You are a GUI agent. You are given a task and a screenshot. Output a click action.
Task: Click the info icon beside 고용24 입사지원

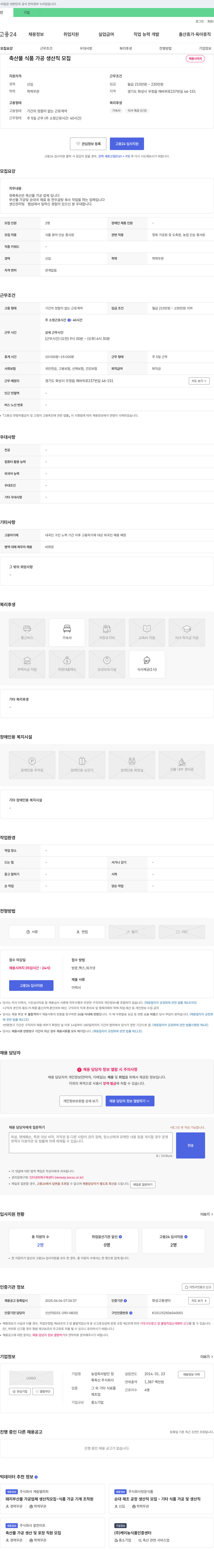pyautogui.click(x=186, y=1237)
